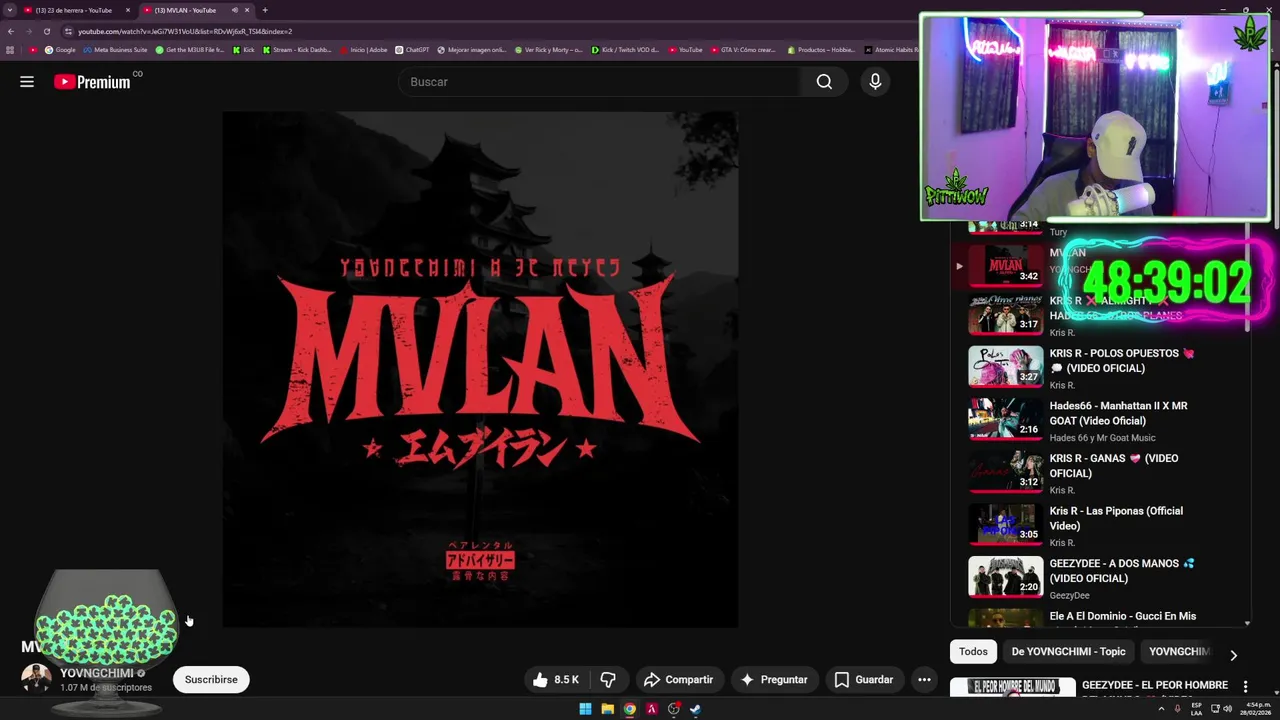
Task: Open options for GEEZYDEE El Peor Hombre video
Action: pos(1245,686)
